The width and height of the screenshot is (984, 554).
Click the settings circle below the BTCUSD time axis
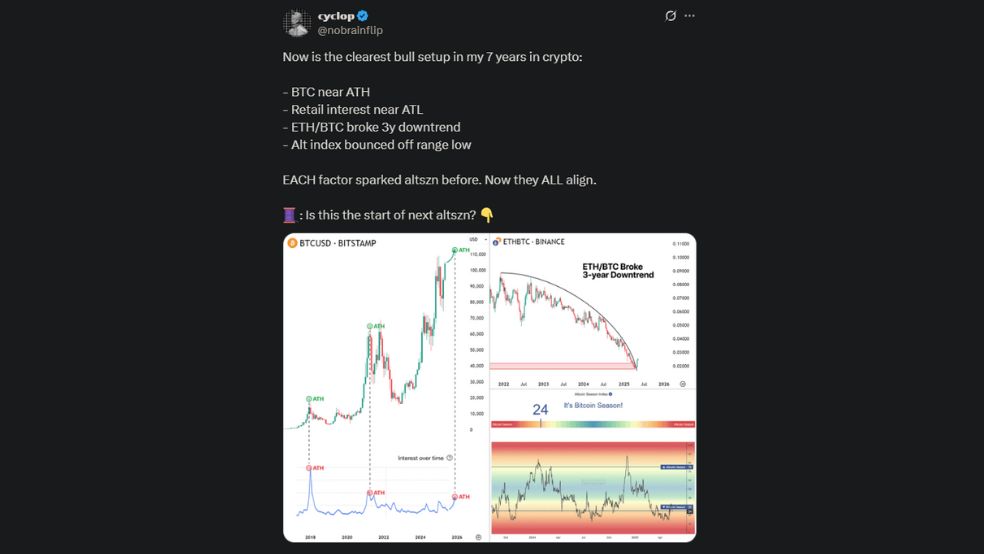pos(479,538)
